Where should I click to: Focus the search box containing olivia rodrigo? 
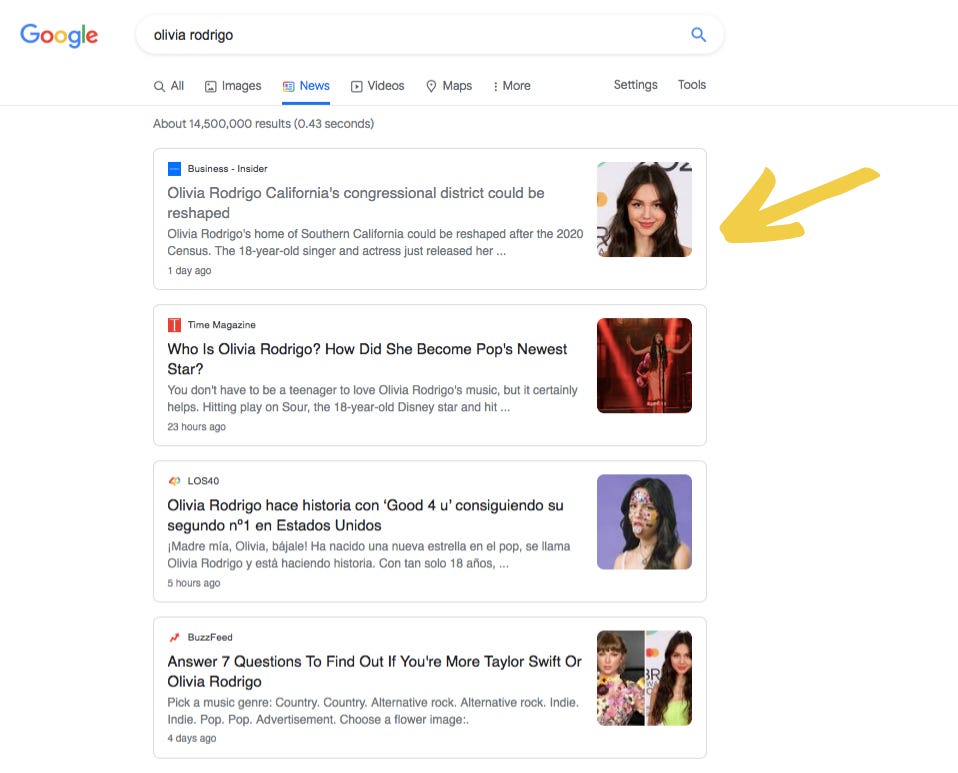click(x=430, y=35)
